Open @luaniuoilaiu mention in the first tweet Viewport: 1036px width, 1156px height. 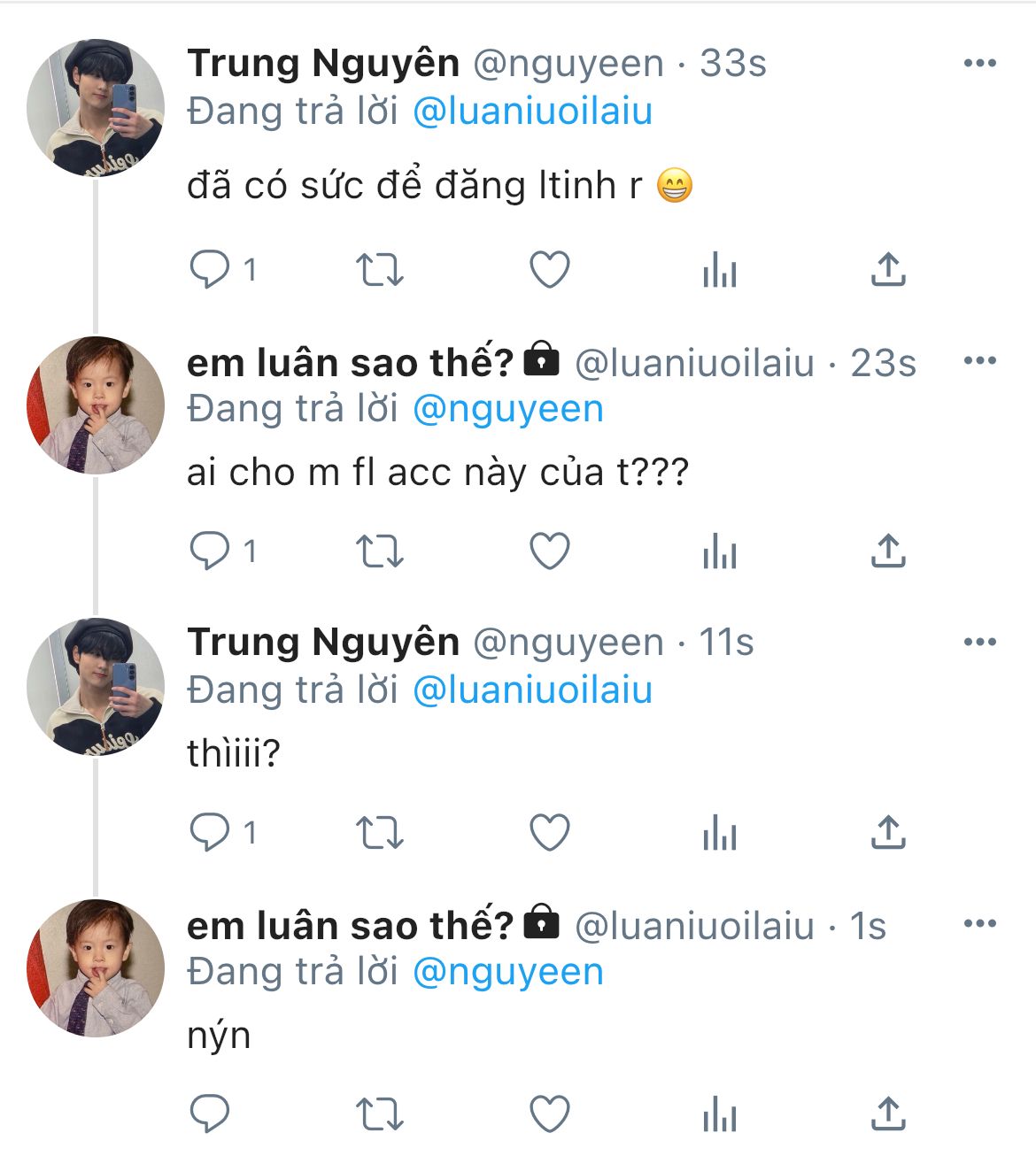532,112
